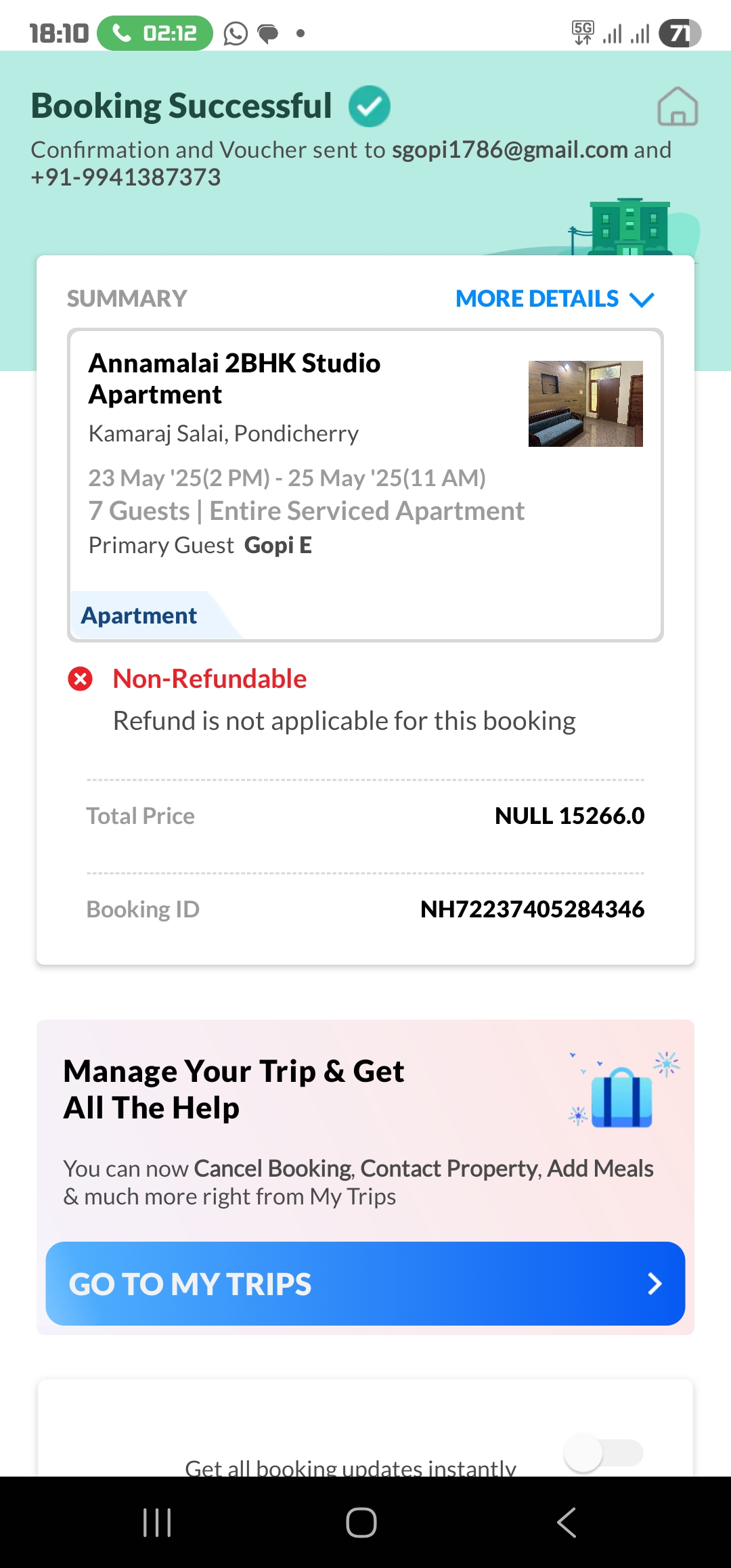
Task: Click GO TO MY TRIPS button
Action: click(x=365, y=1284)
